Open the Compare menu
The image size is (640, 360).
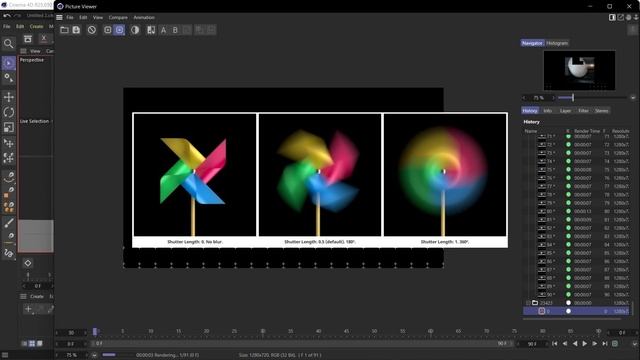[x=118, y=18]
